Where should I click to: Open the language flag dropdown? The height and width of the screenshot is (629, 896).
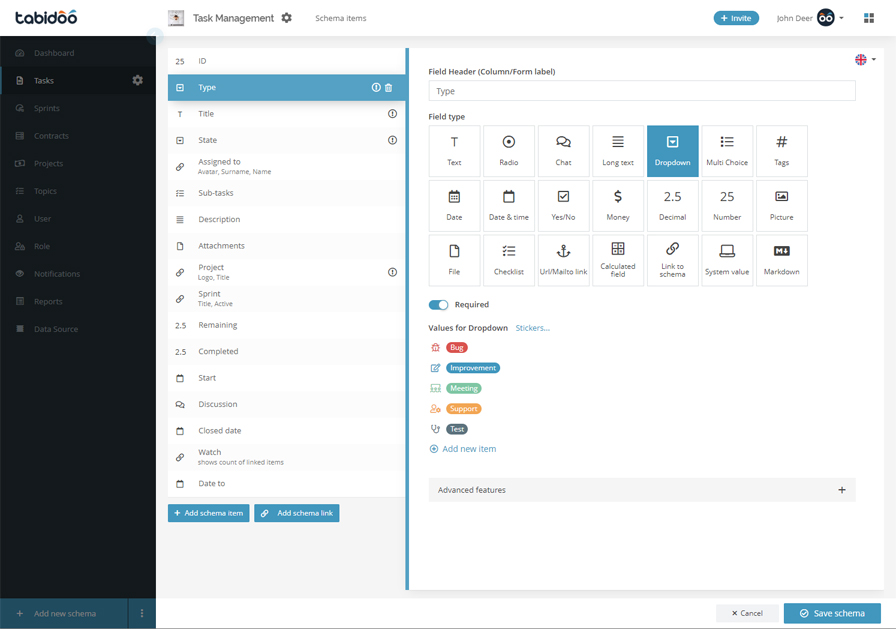[x=865, y=59]
